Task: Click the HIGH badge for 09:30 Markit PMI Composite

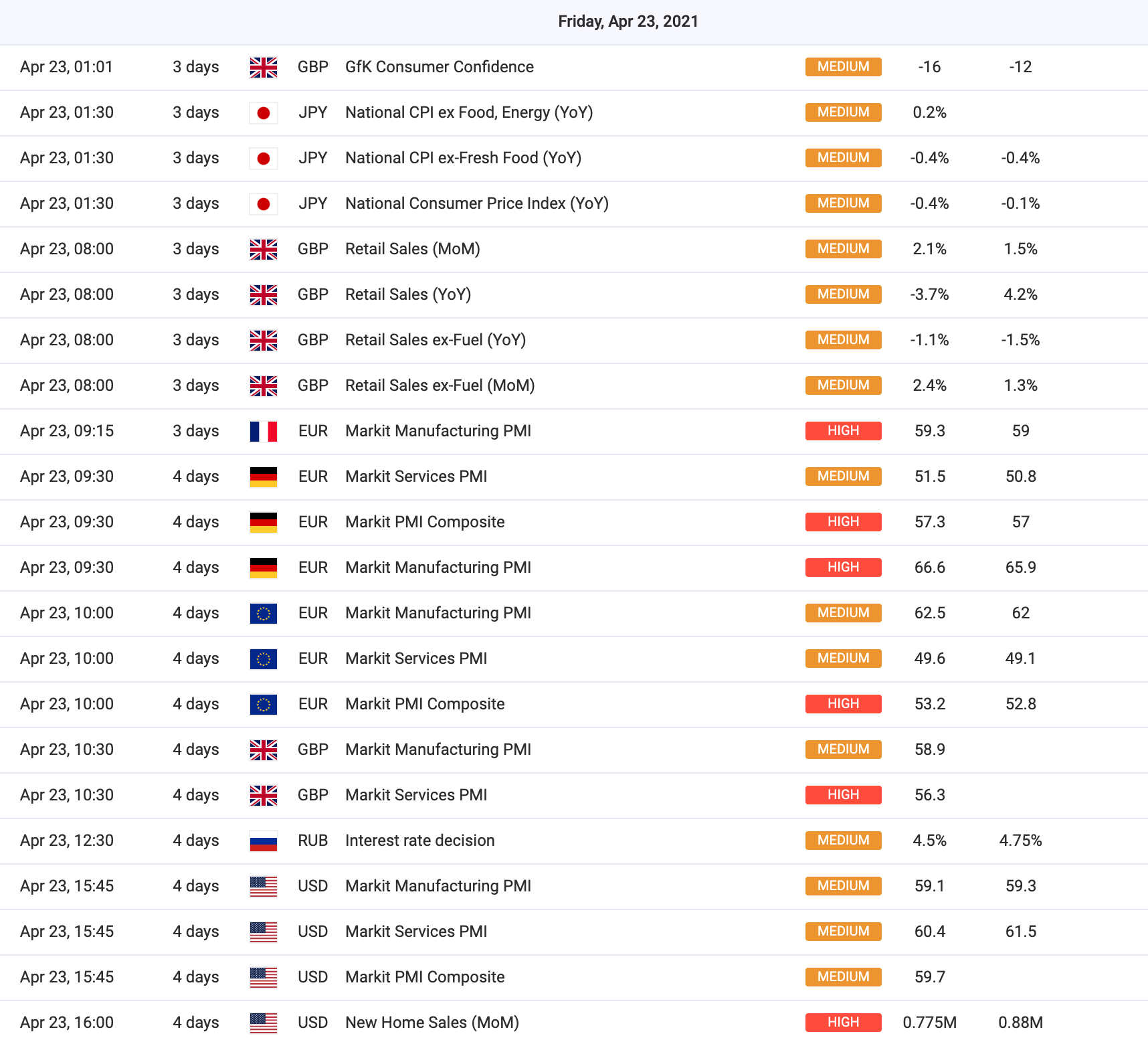Action: (x=843, y=522)
